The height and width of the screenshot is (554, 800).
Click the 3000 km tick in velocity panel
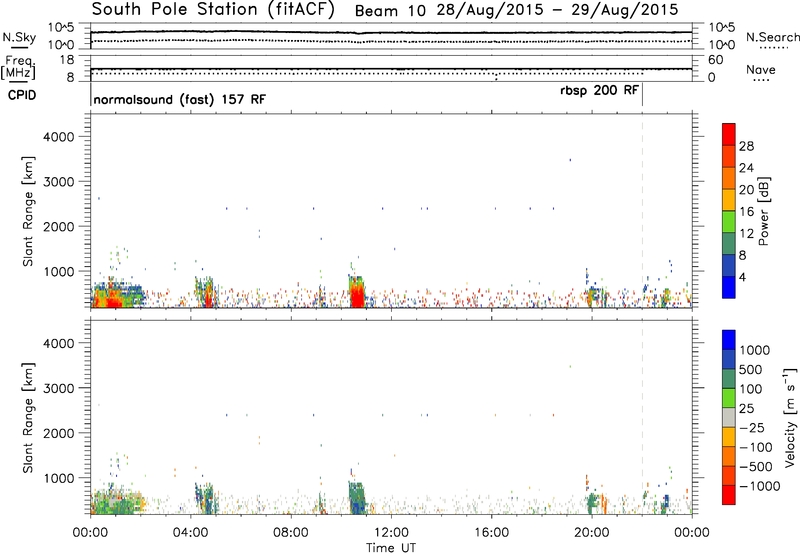[x=58, y=388]
